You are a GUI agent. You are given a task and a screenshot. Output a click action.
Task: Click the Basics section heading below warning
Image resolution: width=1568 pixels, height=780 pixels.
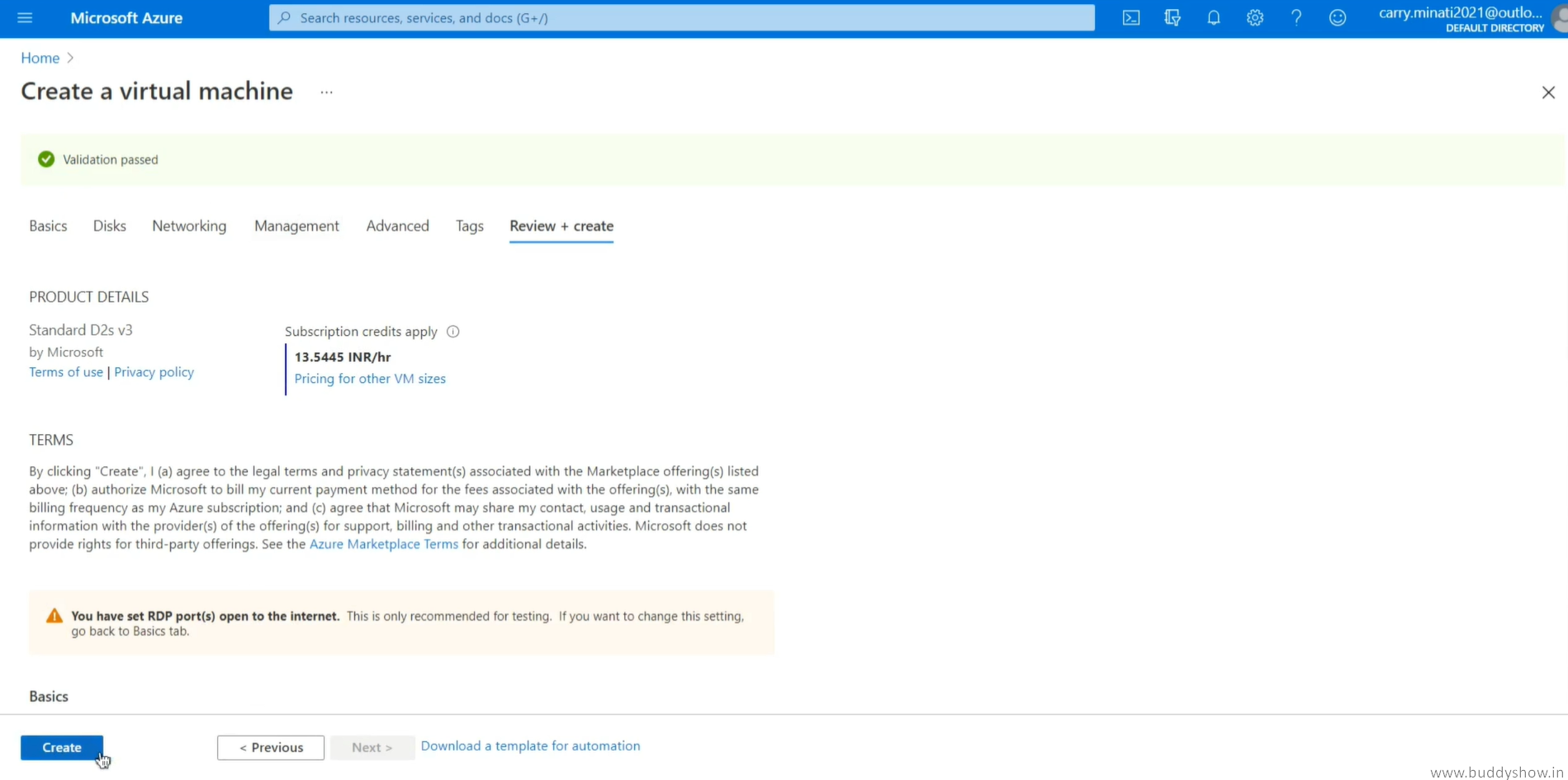tap(49, 697)
